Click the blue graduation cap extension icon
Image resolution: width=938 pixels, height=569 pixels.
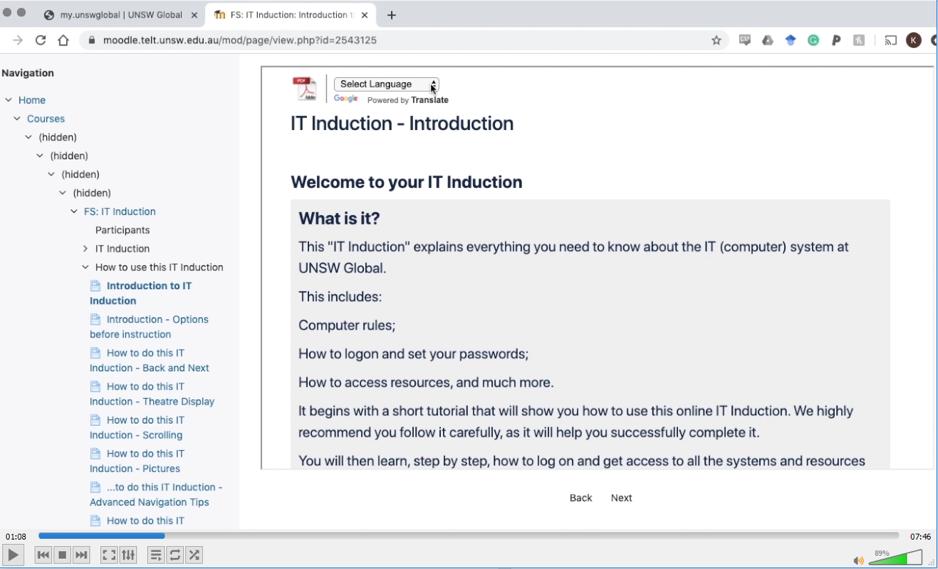(790, 40)
